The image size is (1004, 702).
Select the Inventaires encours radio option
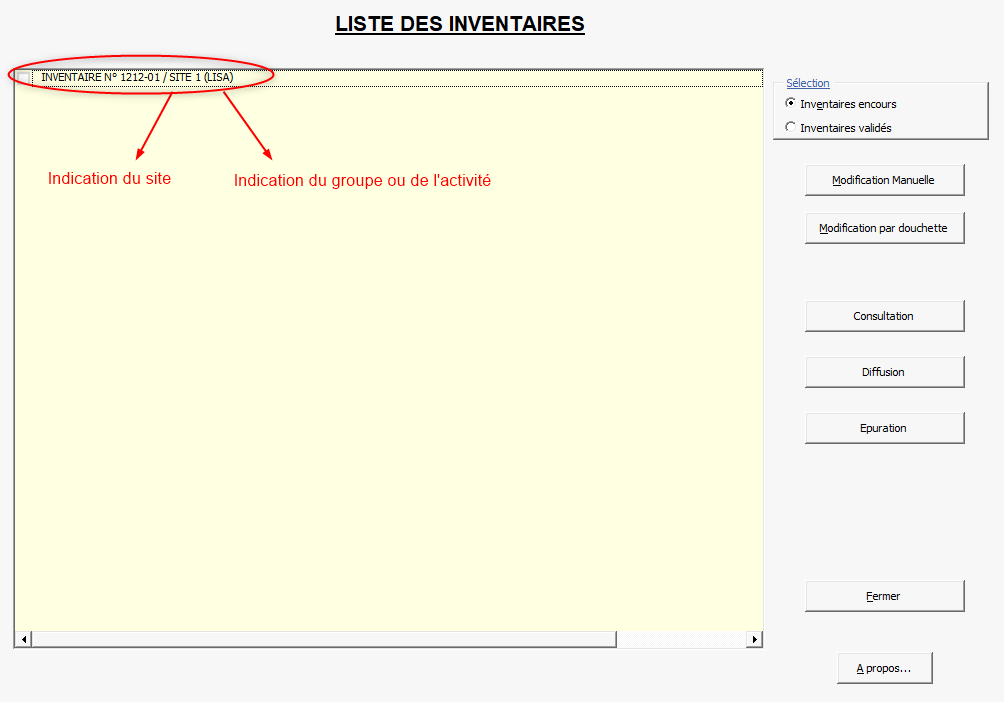pyautogui.click(x=791, y=103)
